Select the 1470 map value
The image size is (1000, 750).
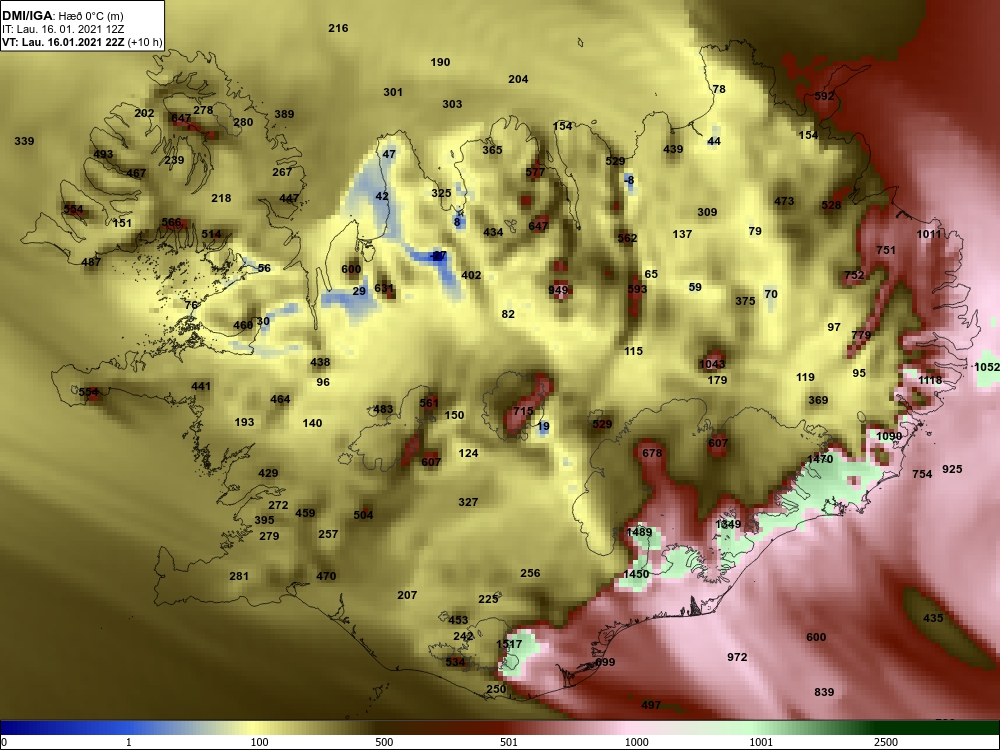click(820, 459)
